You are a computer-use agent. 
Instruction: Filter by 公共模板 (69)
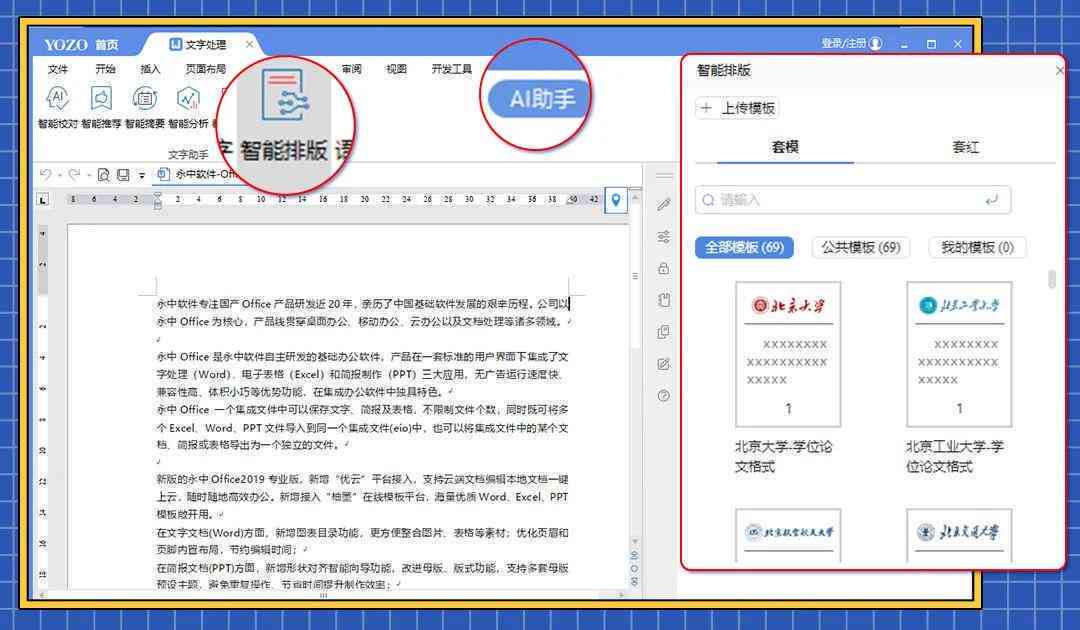click(x=861, y=247)
